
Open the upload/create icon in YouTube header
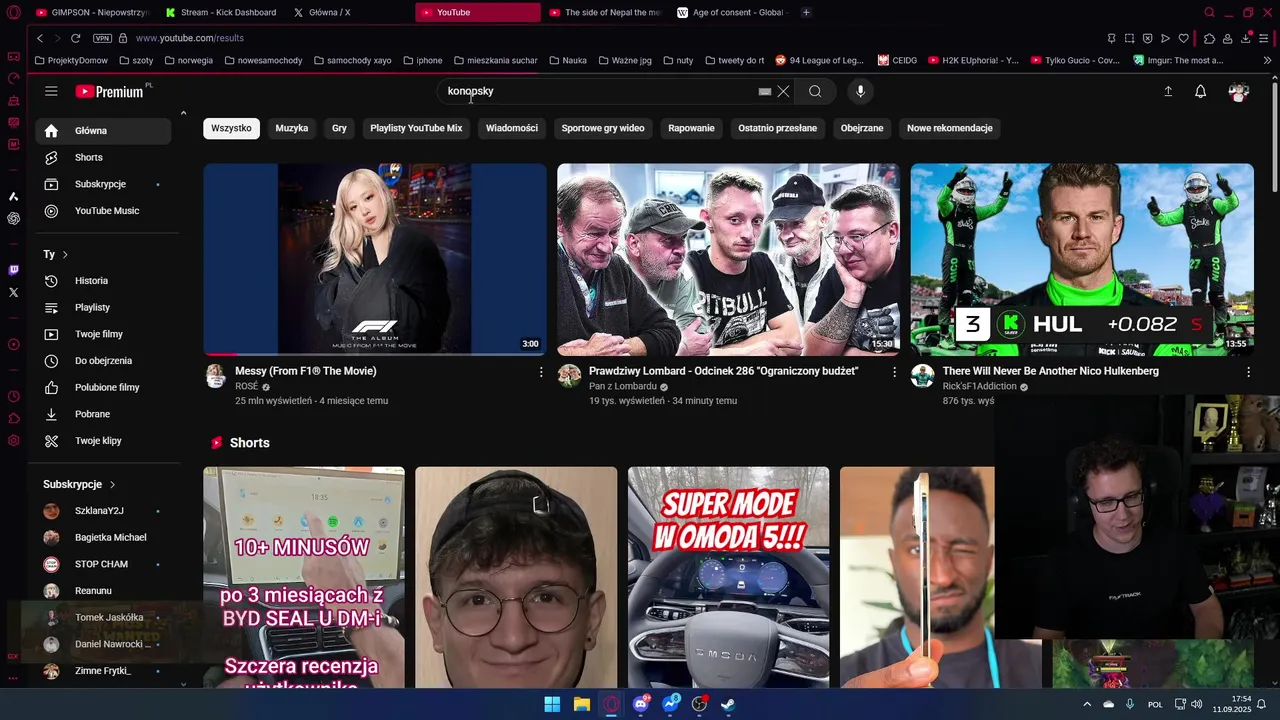(1168, 91)
